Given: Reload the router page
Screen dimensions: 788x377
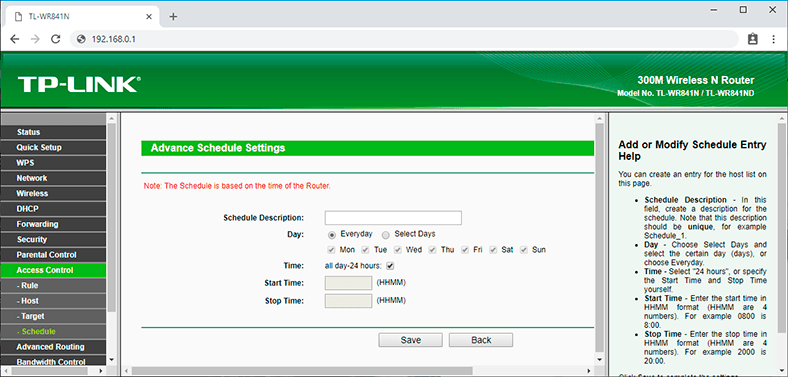Looking at the screenshot, I should pyautogui.click(x=56, y=39).
